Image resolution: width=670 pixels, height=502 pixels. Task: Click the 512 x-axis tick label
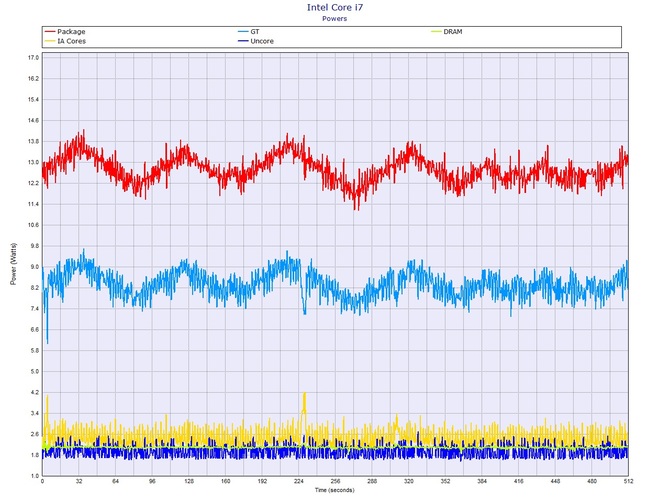(629, 481)
